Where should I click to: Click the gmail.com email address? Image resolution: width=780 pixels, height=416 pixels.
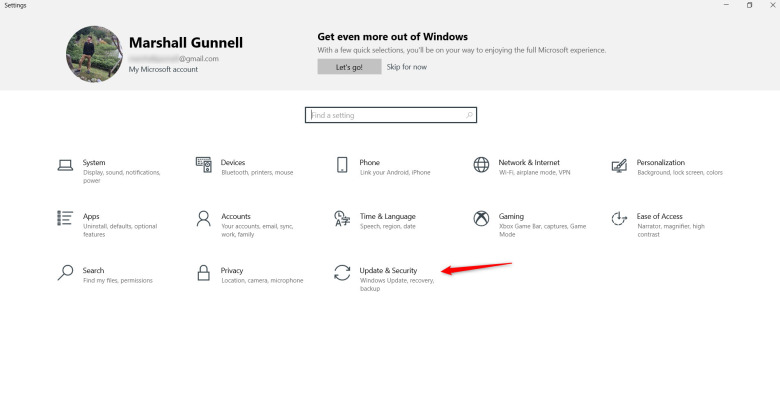pos(174,59)
